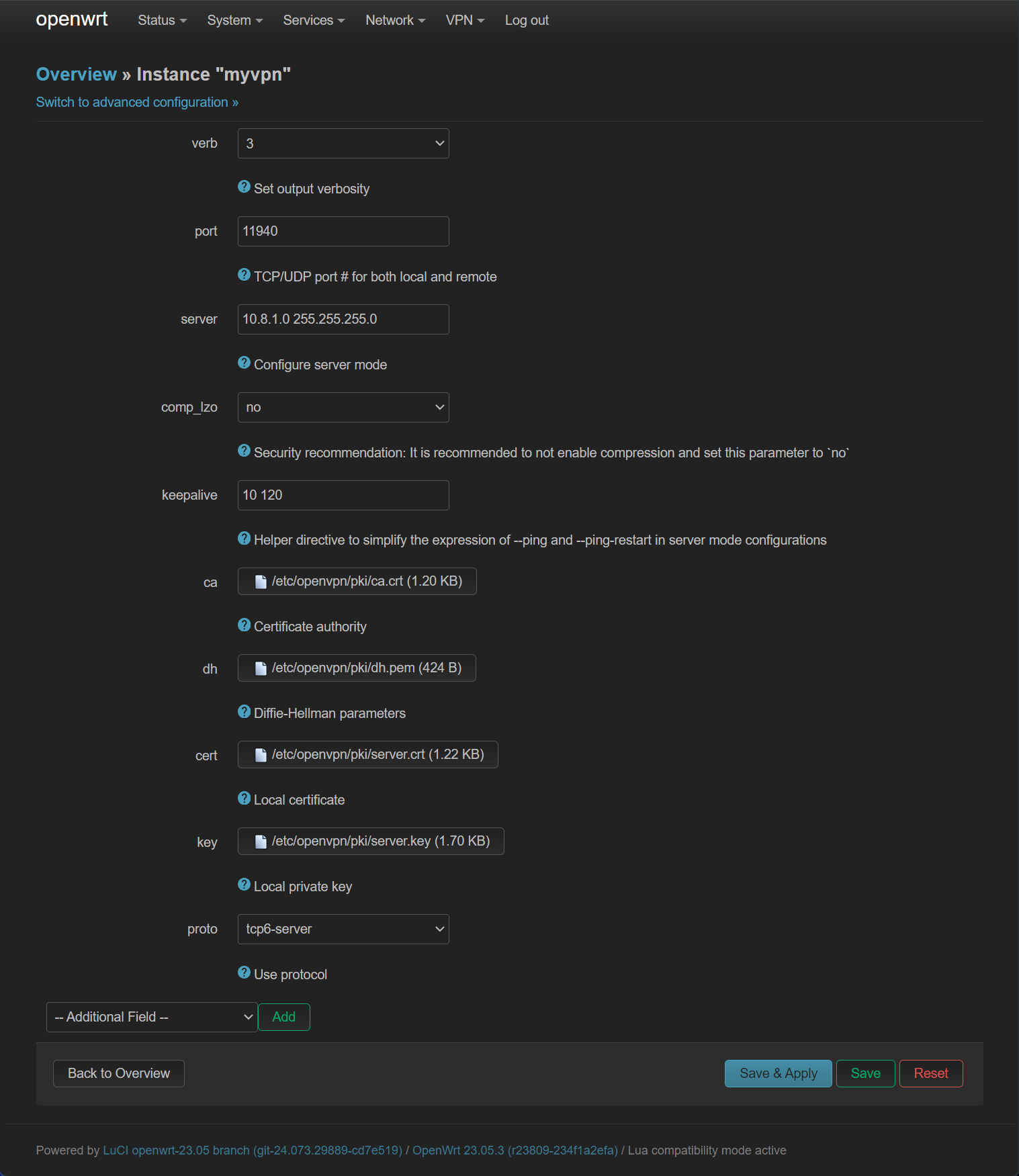
Task: Click the help icon beside Certificate authority
Action: pyautogui.click(x=244, y=625)
